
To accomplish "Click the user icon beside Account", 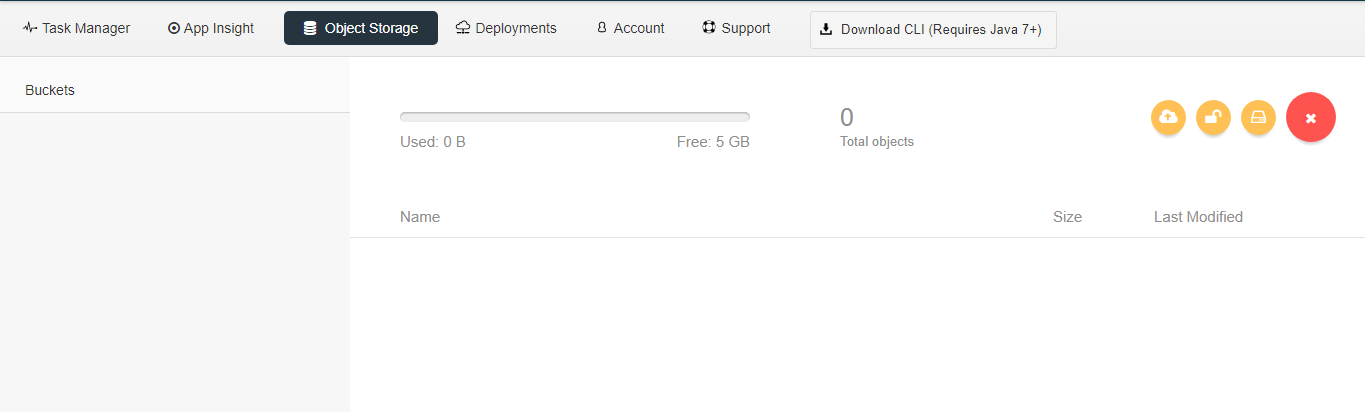I will pyautogui.click(x=601, y=28).
